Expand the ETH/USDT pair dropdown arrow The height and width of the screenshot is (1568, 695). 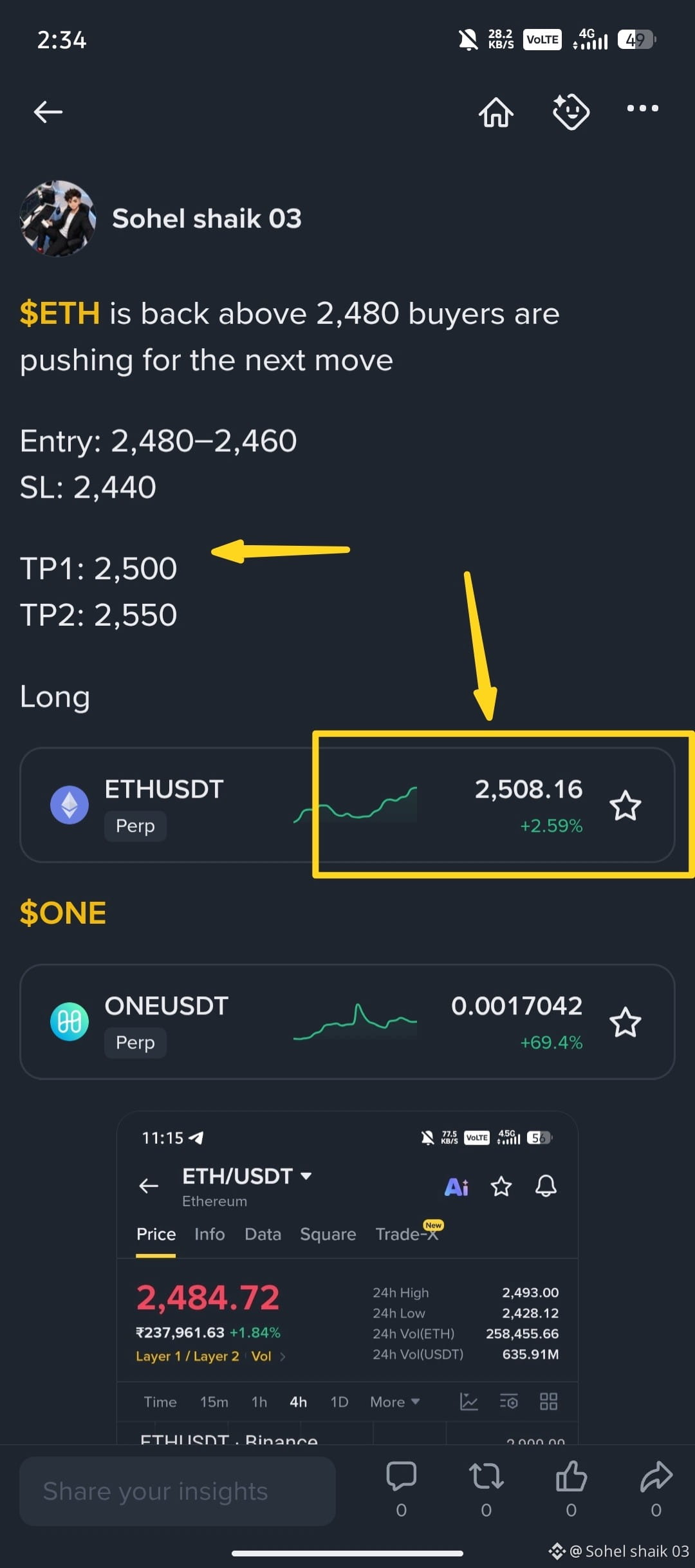pyautogui.click(x=306, y=1176)
